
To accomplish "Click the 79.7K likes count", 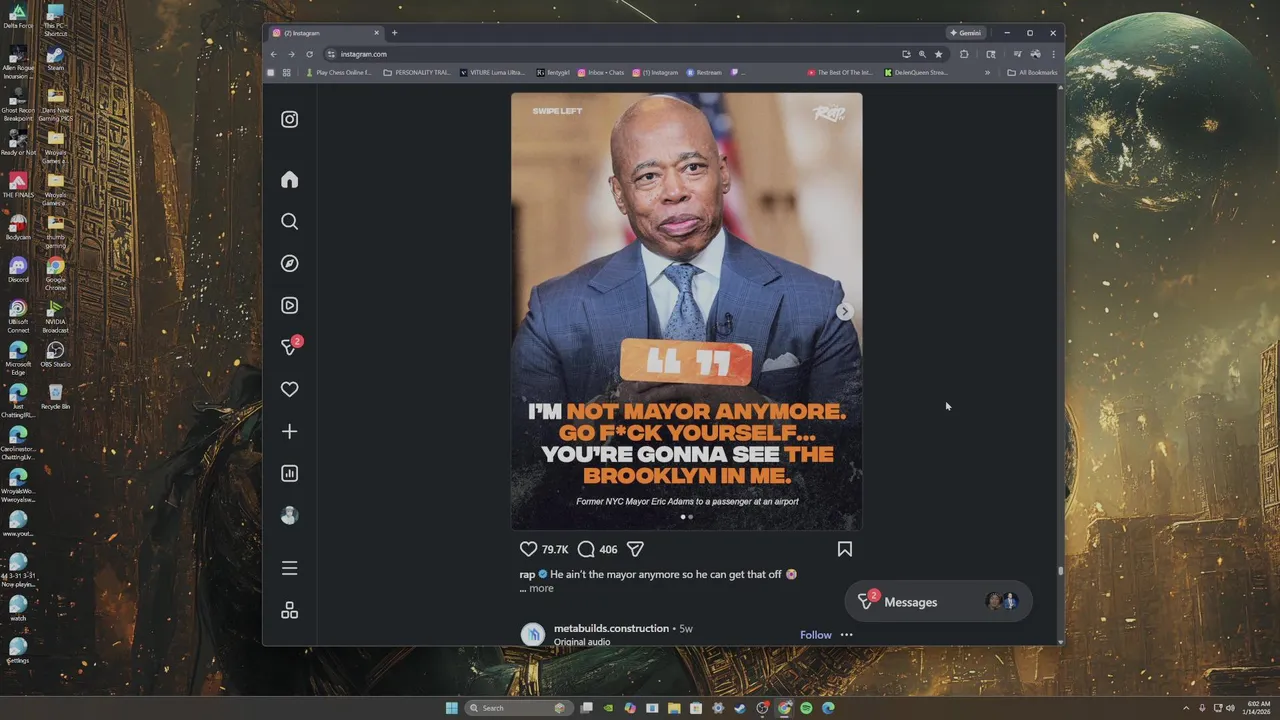I will 555,549.
